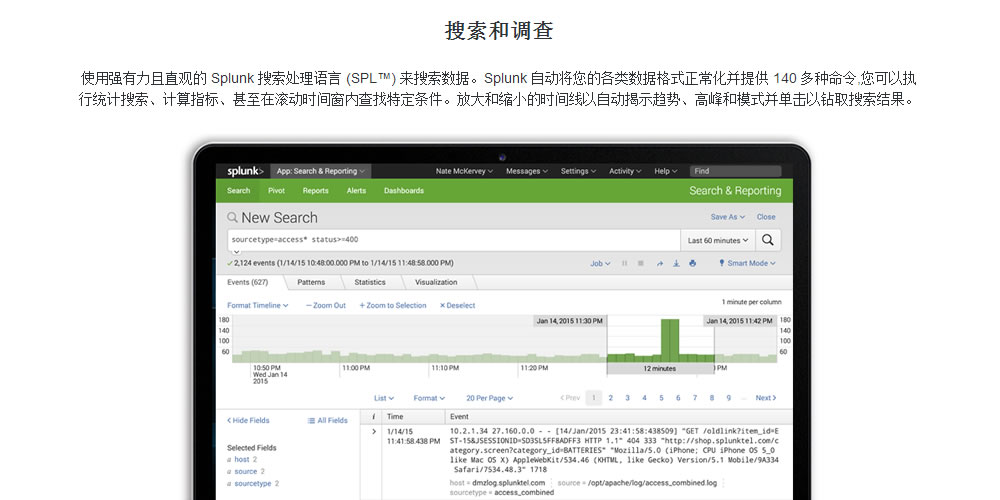1000x500 pixels.
Task: Click the Time column header
Action: coord(395,416)
